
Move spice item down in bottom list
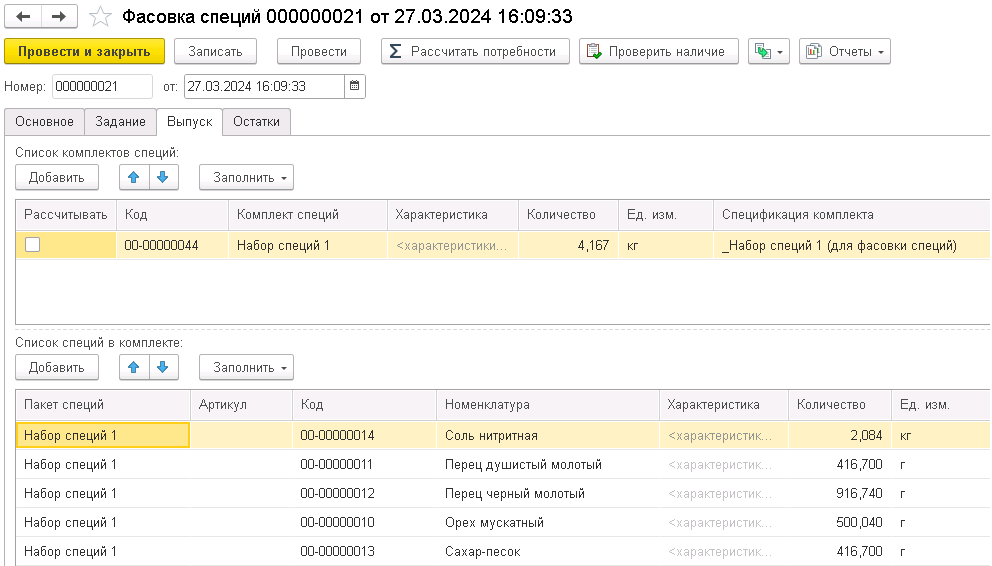tap(164, 367)
